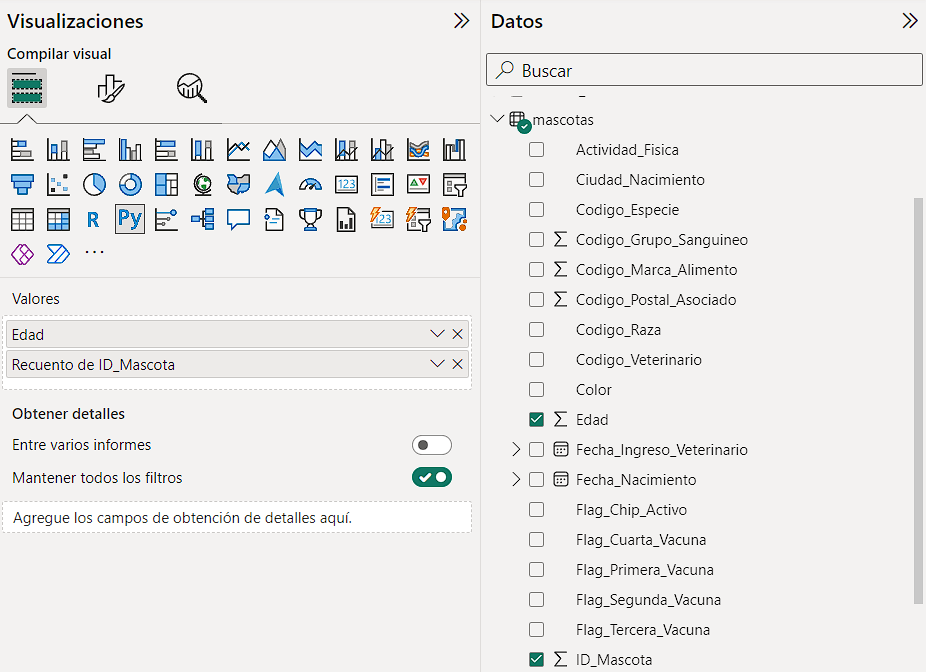Open dropdown for Recuento de ID_Mascota
This screenshot has width=926, height=672.
(x=437, y=364)
